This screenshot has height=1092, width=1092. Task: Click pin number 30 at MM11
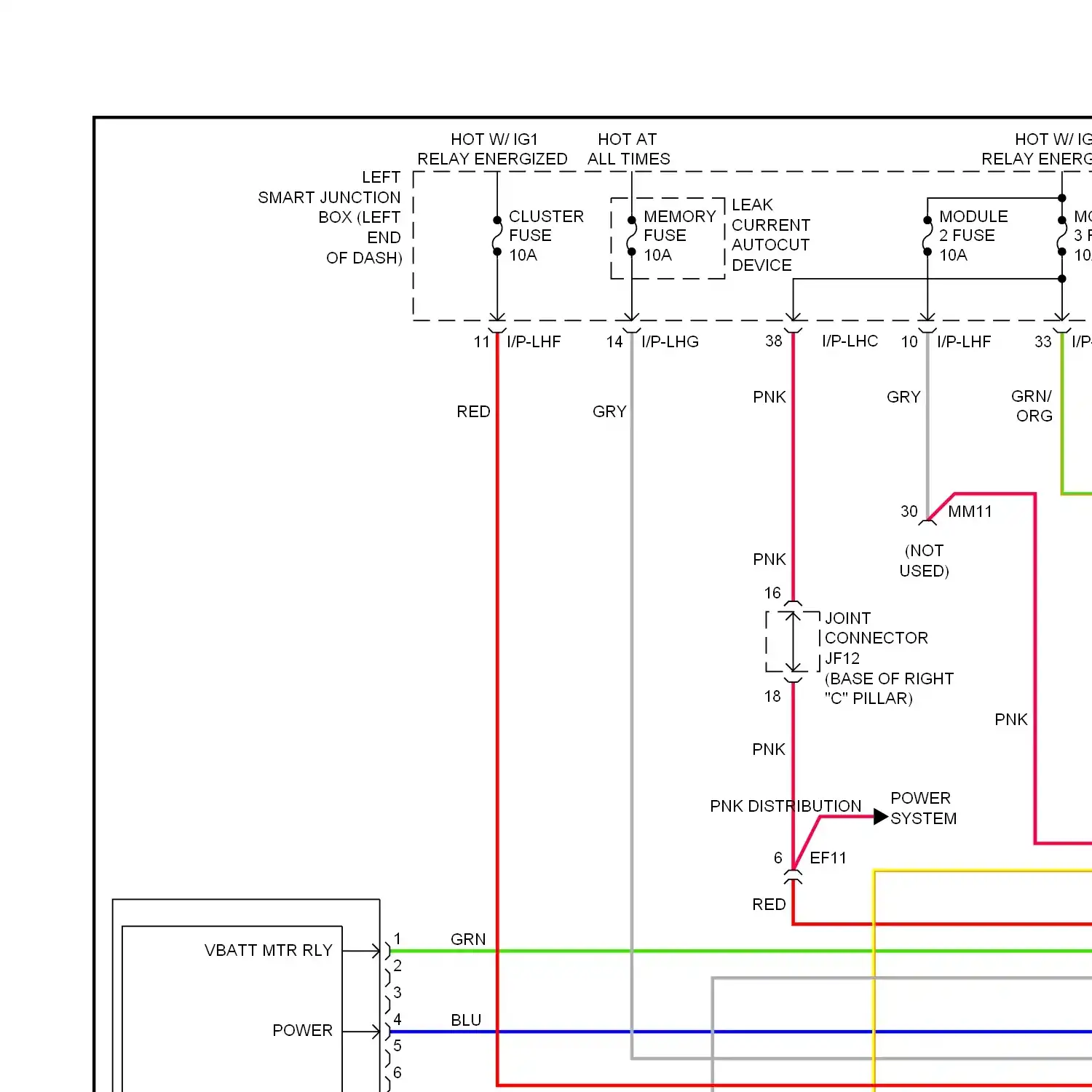pyautogui.click(x=909, y=511)
